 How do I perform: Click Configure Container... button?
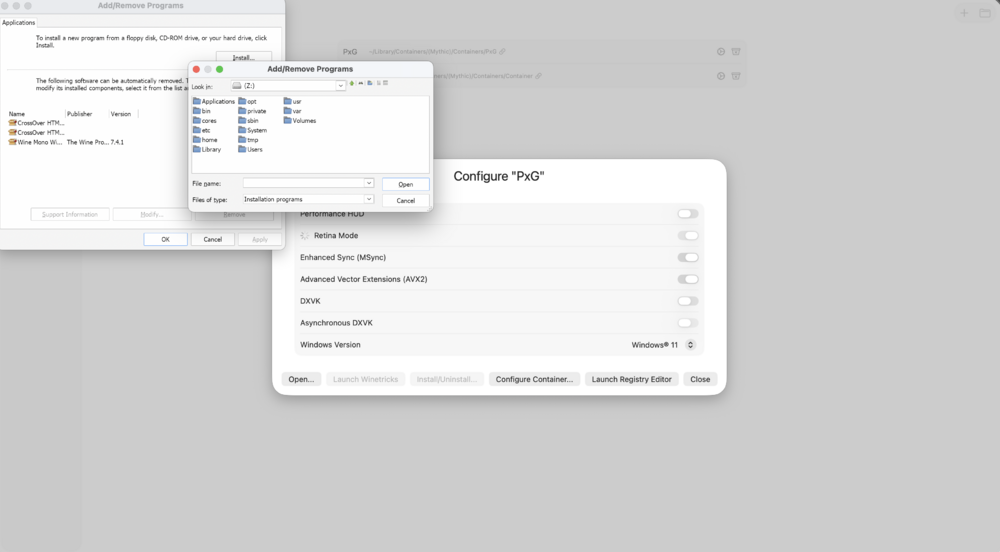pos(534,379)
